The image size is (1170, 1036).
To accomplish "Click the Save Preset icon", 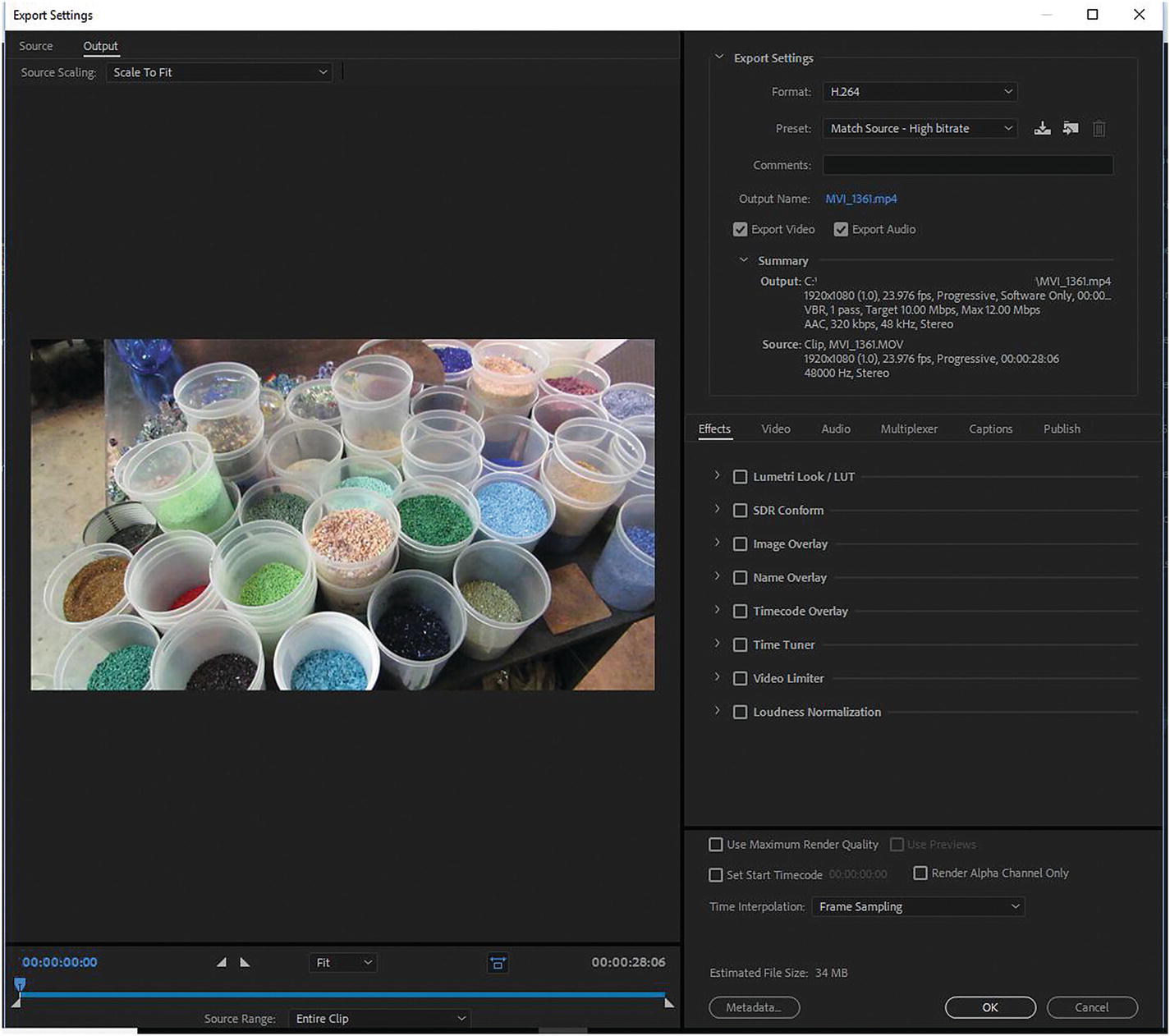I will (x=1042, y=128).
